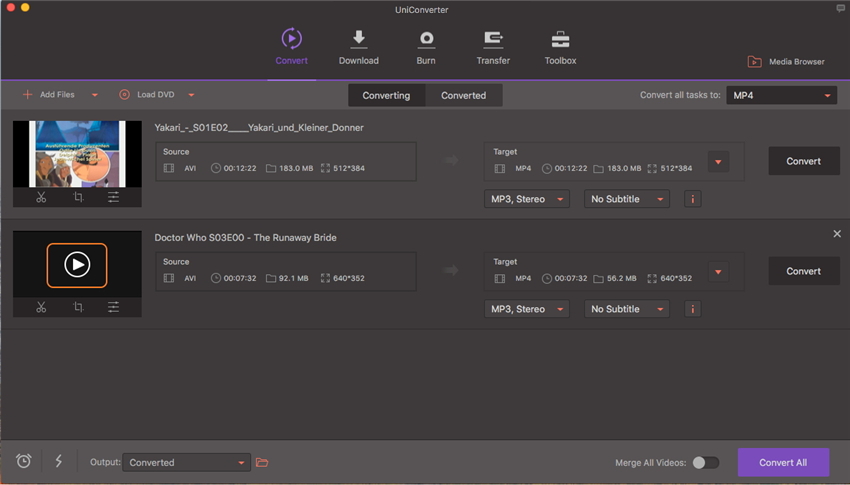Open the feedback message icon
Viewport: 850px width, 485px height.
(x=840, y=8)
